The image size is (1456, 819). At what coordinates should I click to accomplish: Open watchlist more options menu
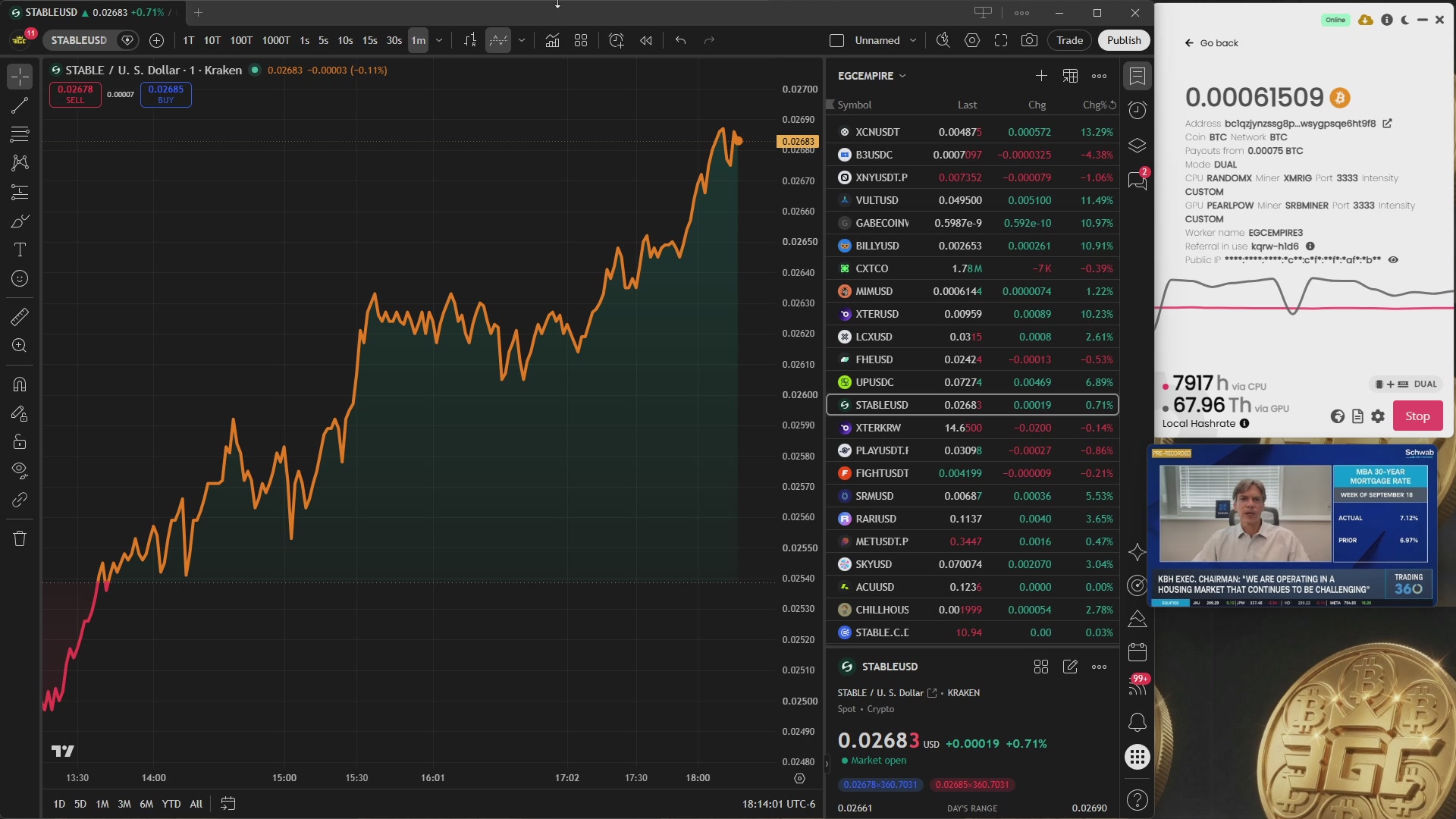click(x=1099, y=76)
